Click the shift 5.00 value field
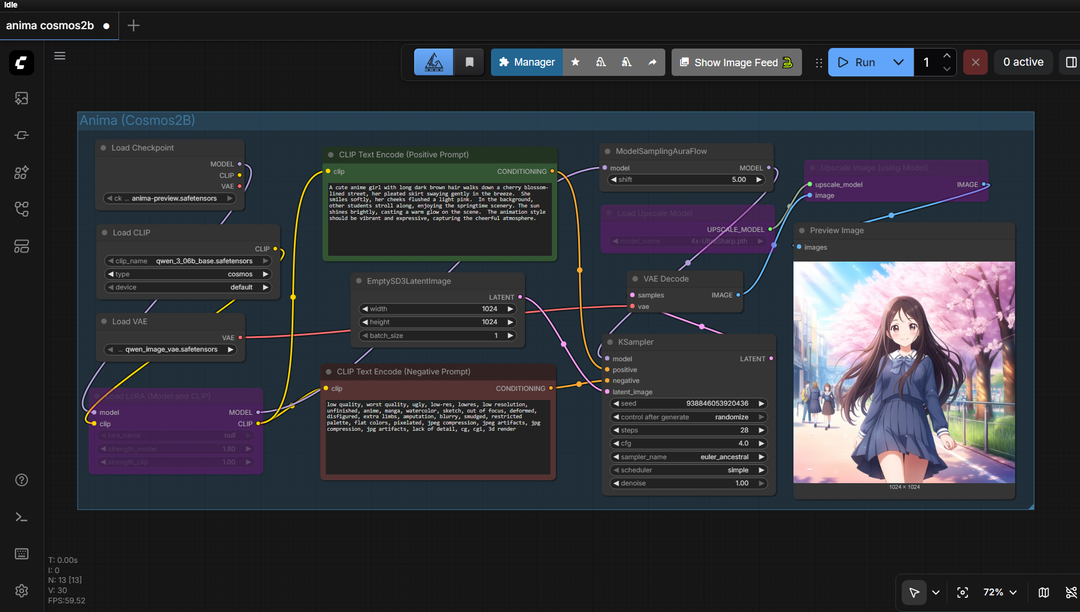Image resolution: width=1080 pixels, height=612 pixels. (687, 180)
